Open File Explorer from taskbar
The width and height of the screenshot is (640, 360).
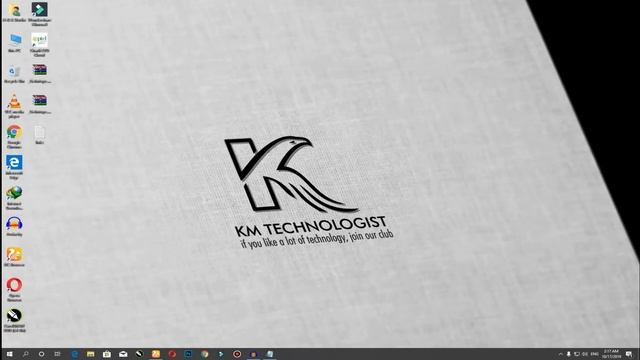(91, 354)
